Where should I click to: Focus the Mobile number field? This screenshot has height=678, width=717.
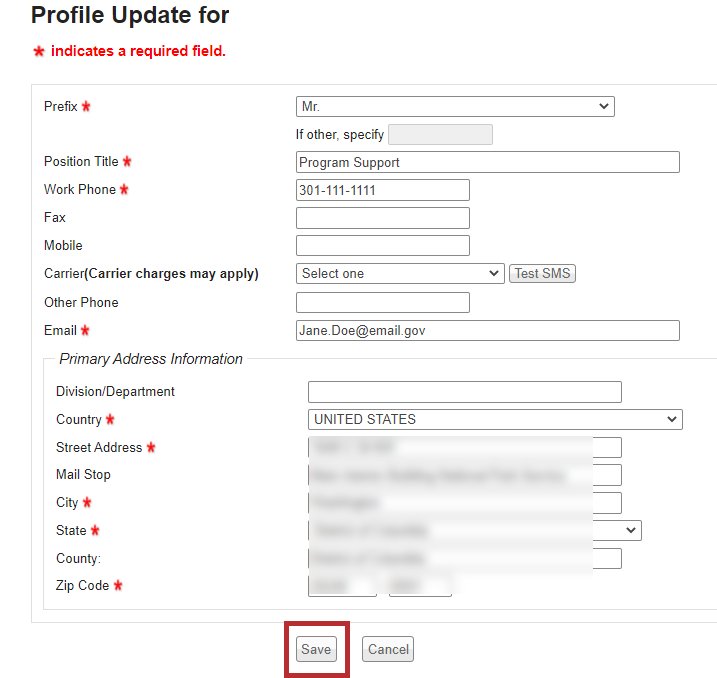383,245
